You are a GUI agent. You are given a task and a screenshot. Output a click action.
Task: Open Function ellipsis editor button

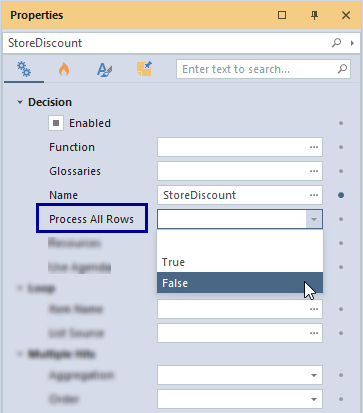click(x=314, y=147)
